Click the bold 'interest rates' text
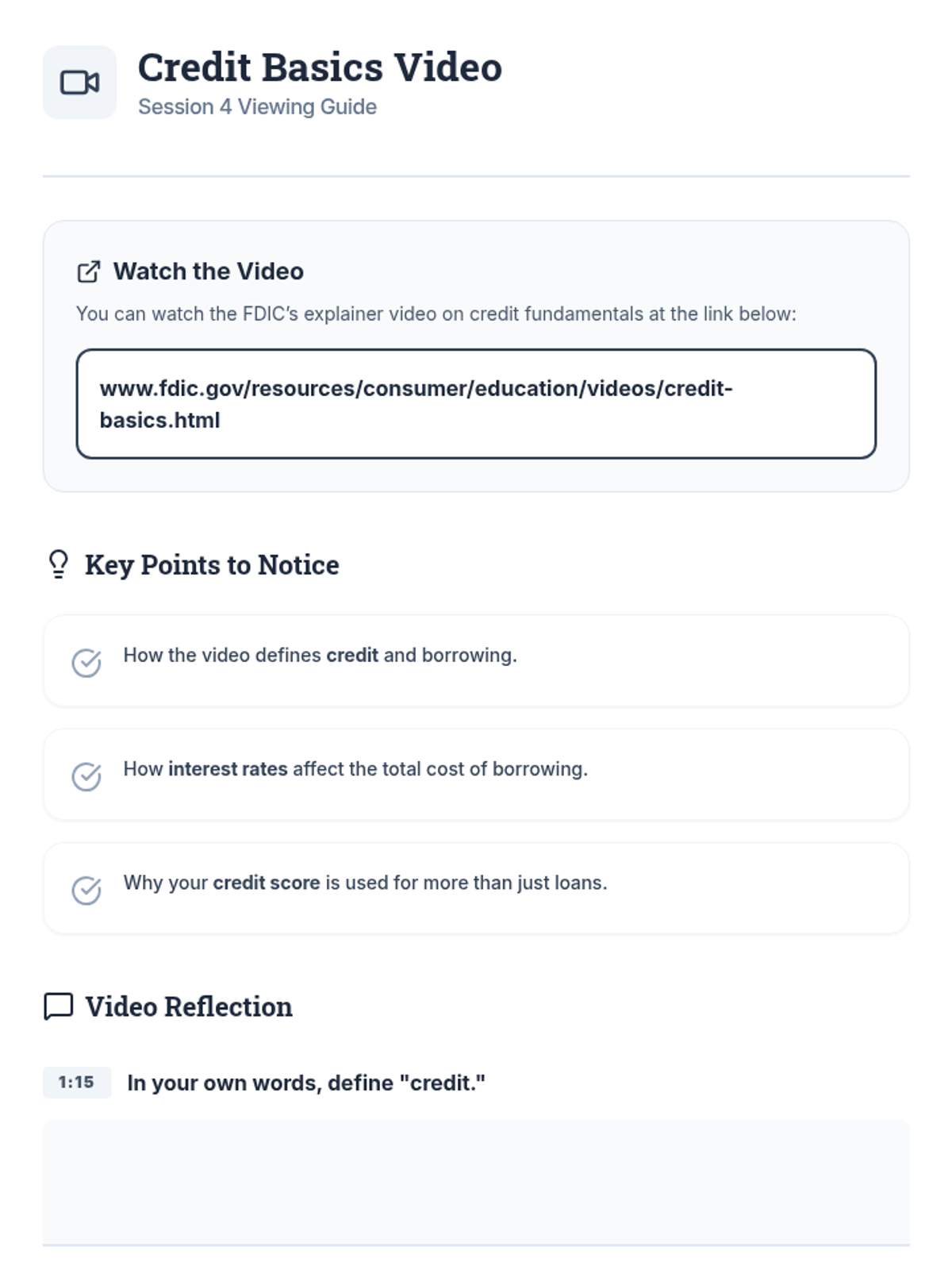 228,769
